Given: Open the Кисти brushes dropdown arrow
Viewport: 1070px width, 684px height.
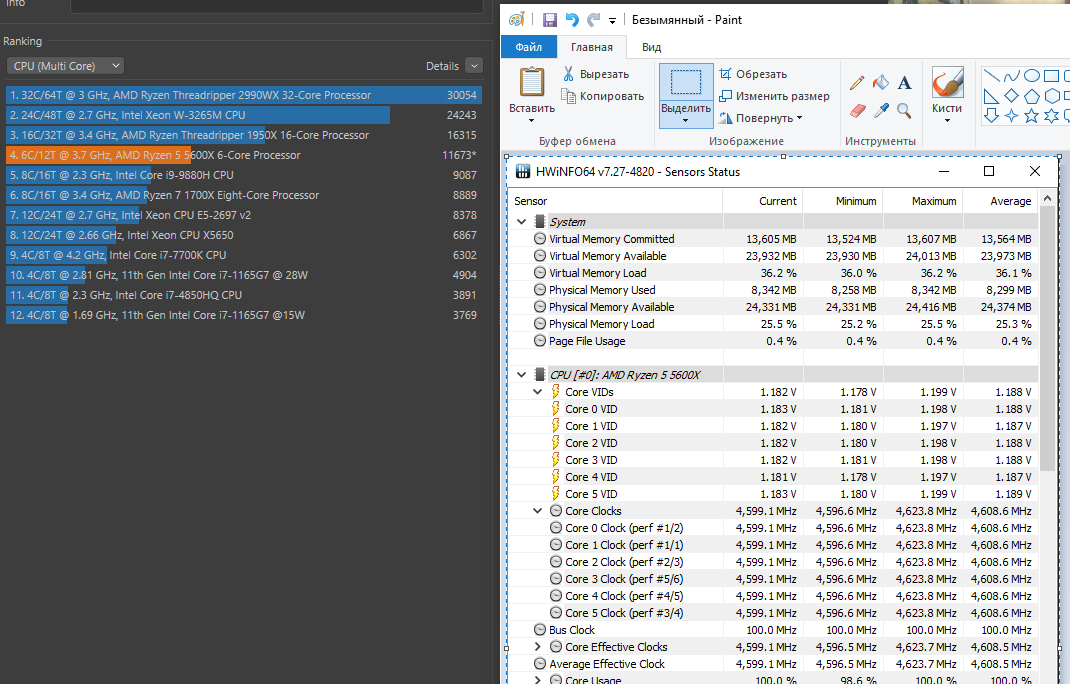Looking at the screenshot, I should [x=947, y=121].
